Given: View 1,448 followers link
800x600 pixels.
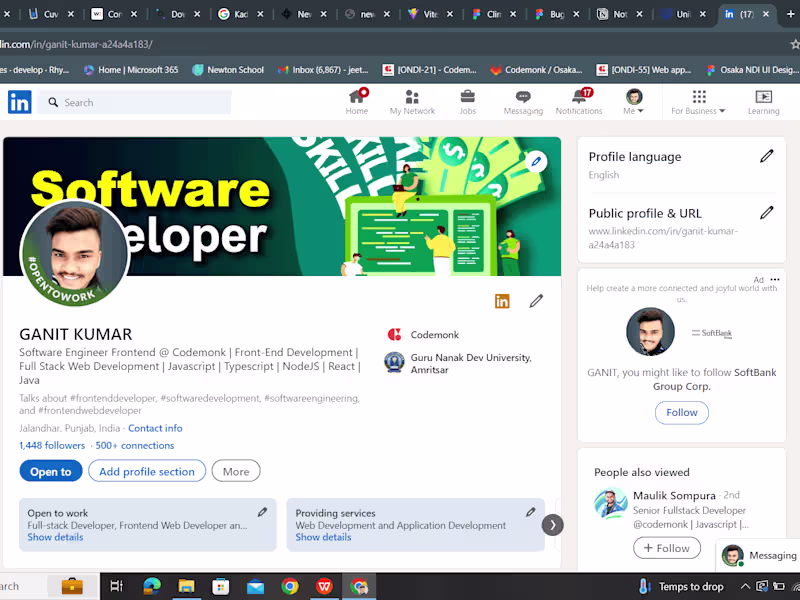Looking at the screenshot, I should (52, 445).
